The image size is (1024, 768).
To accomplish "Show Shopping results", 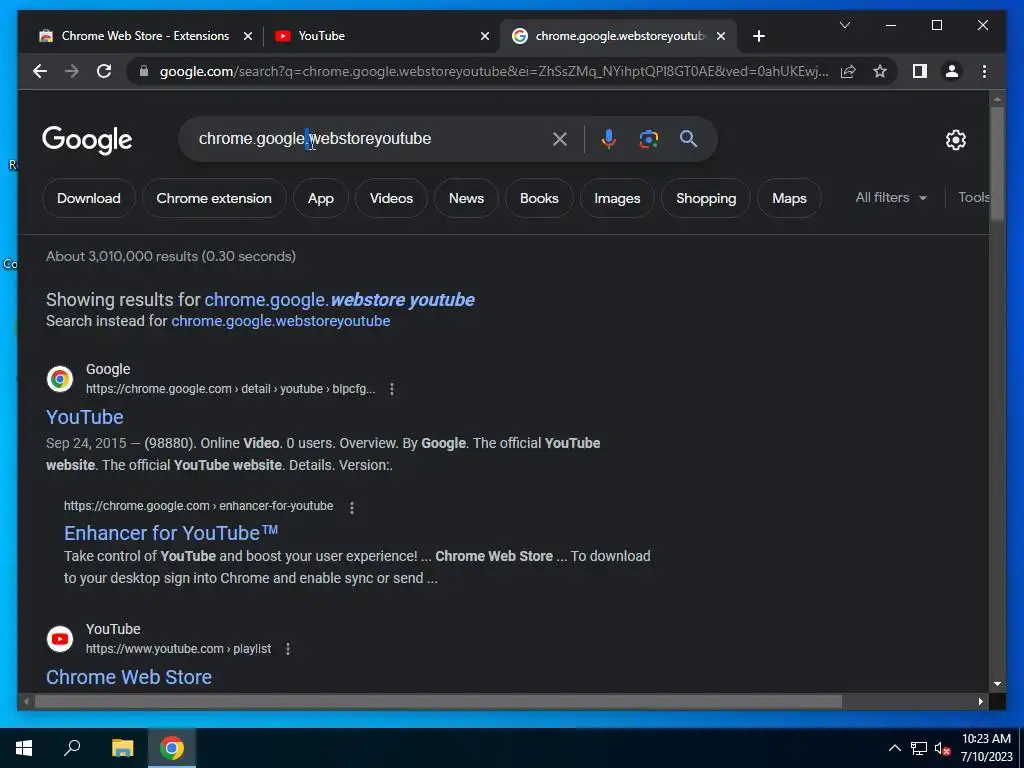I will (x=706, y=199).
